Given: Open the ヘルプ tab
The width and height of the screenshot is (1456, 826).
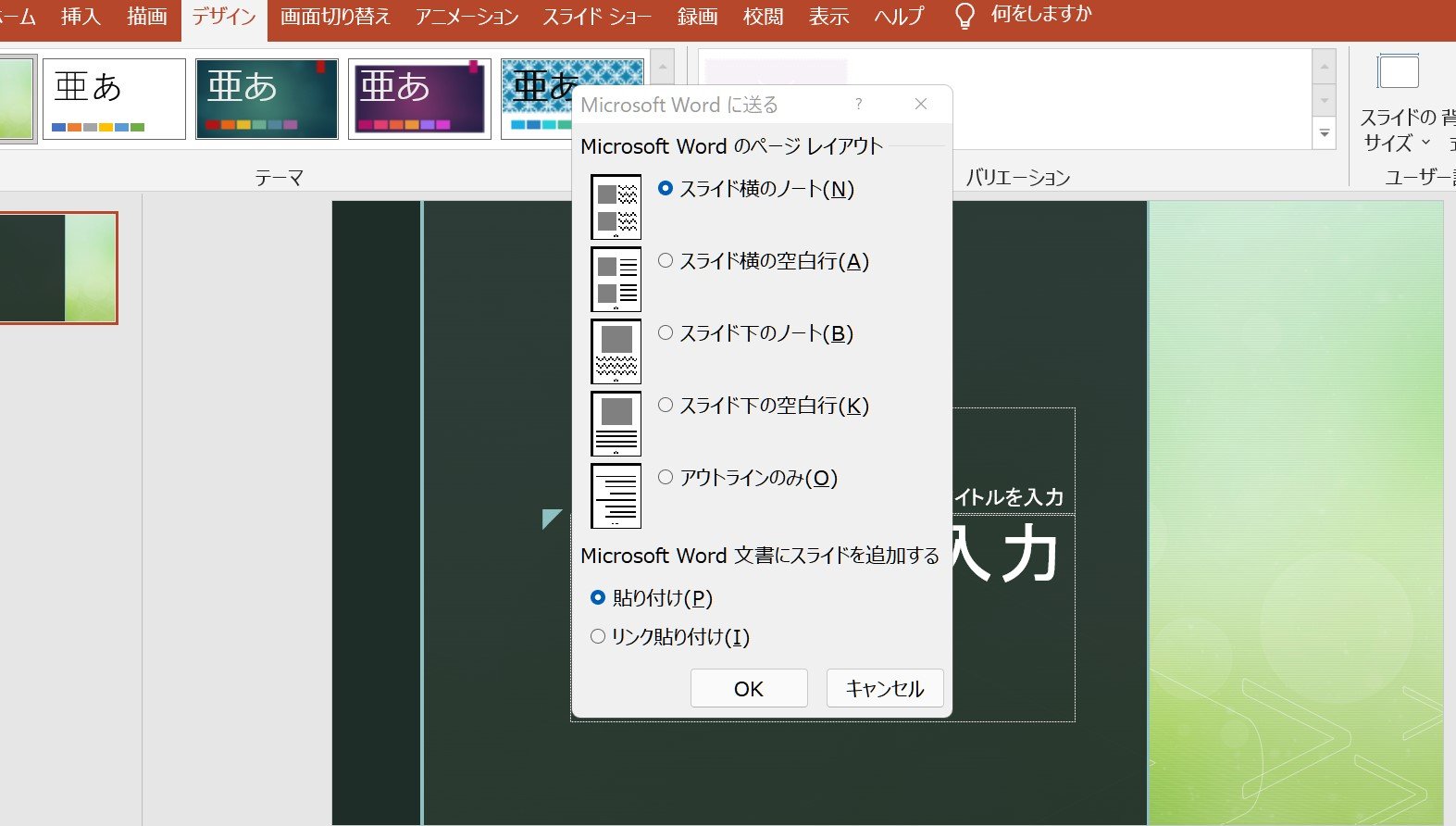Looking at the screenshot, I should [x=900, y=17].
